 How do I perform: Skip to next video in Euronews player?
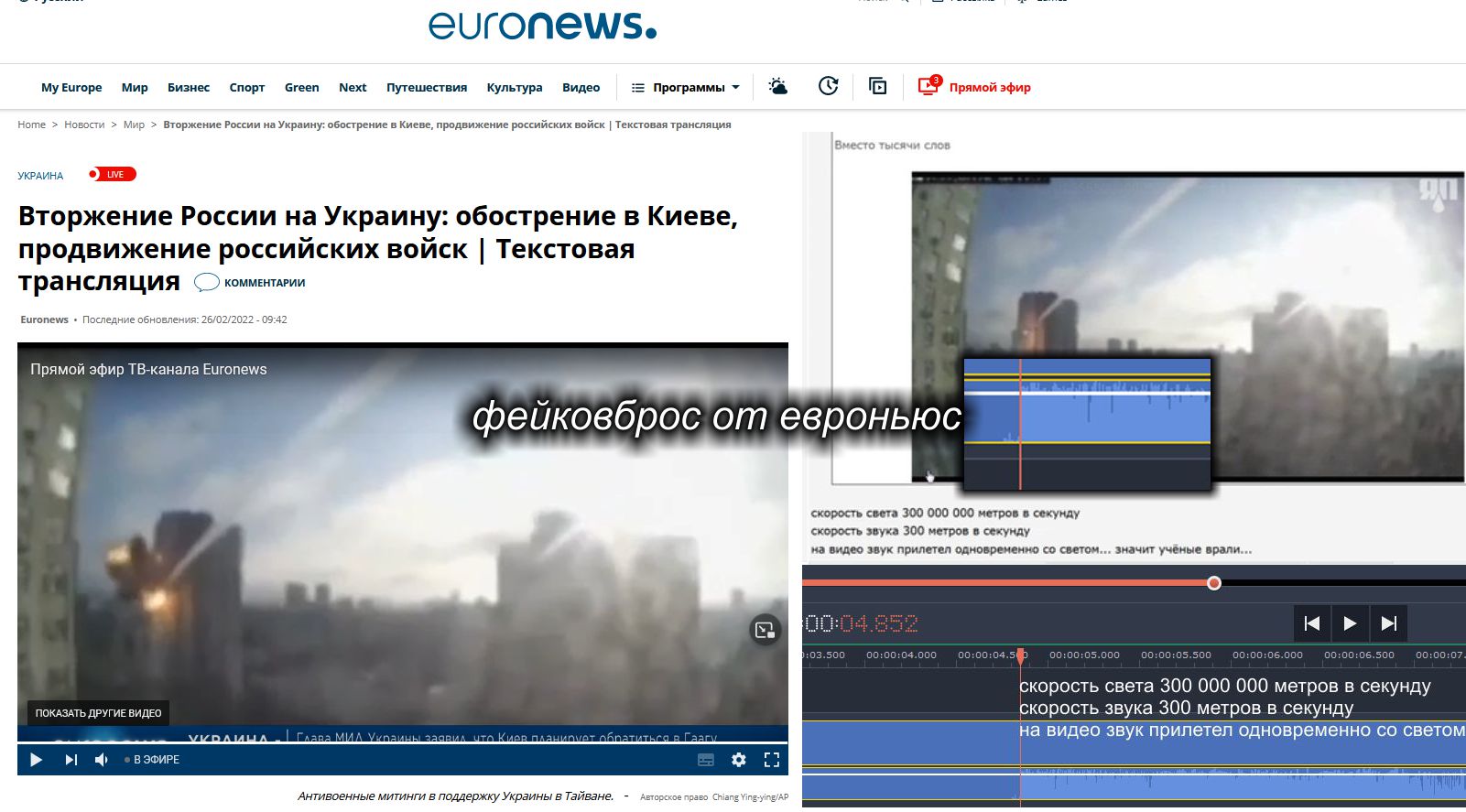click(71, 760)
